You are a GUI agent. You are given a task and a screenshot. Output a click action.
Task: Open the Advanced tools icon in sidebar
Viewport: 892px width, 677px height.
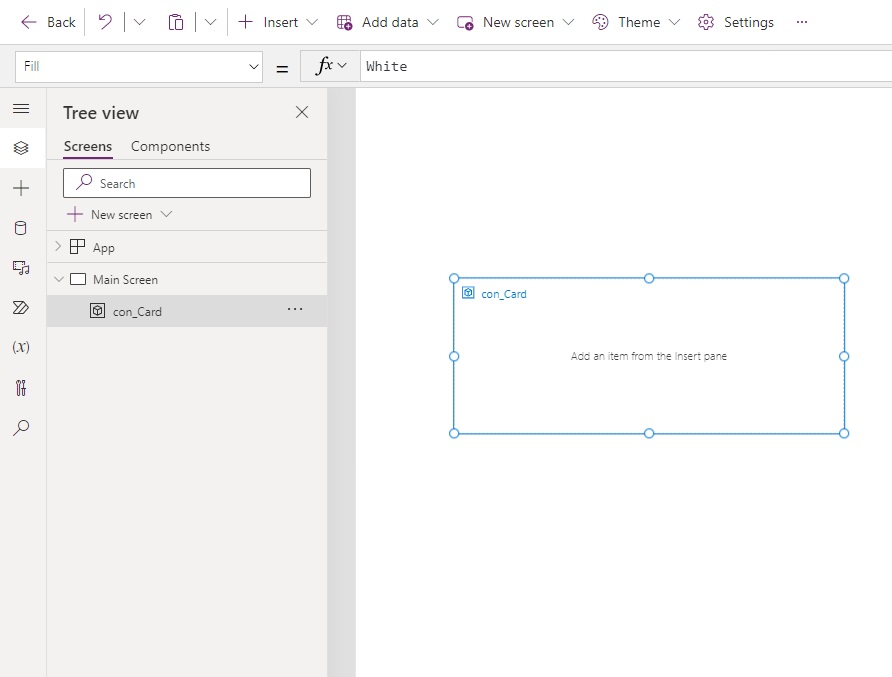point(21,388)
